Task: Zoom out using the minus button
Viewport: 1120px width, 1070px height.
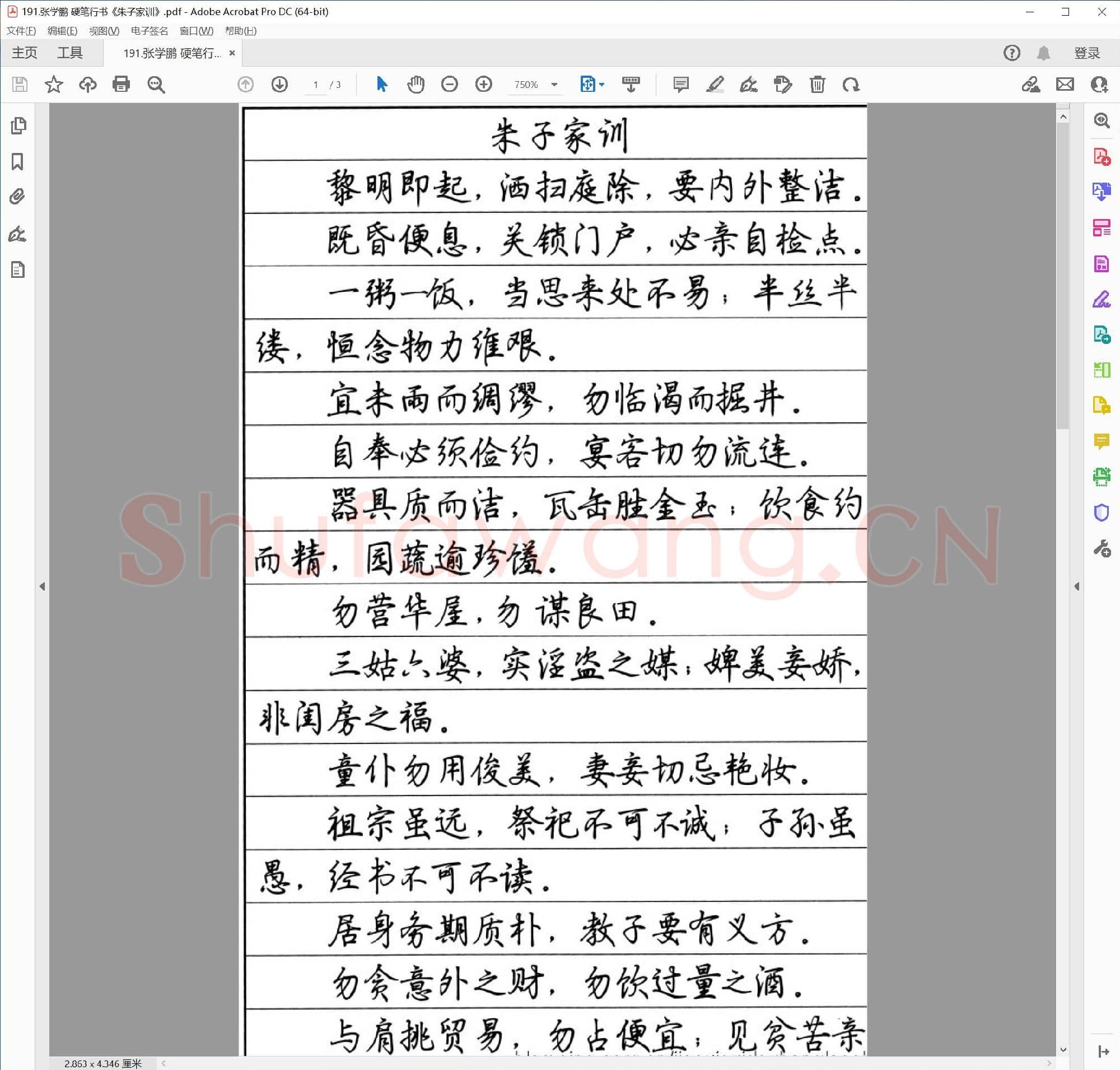Action: click(x=449, y=85)
